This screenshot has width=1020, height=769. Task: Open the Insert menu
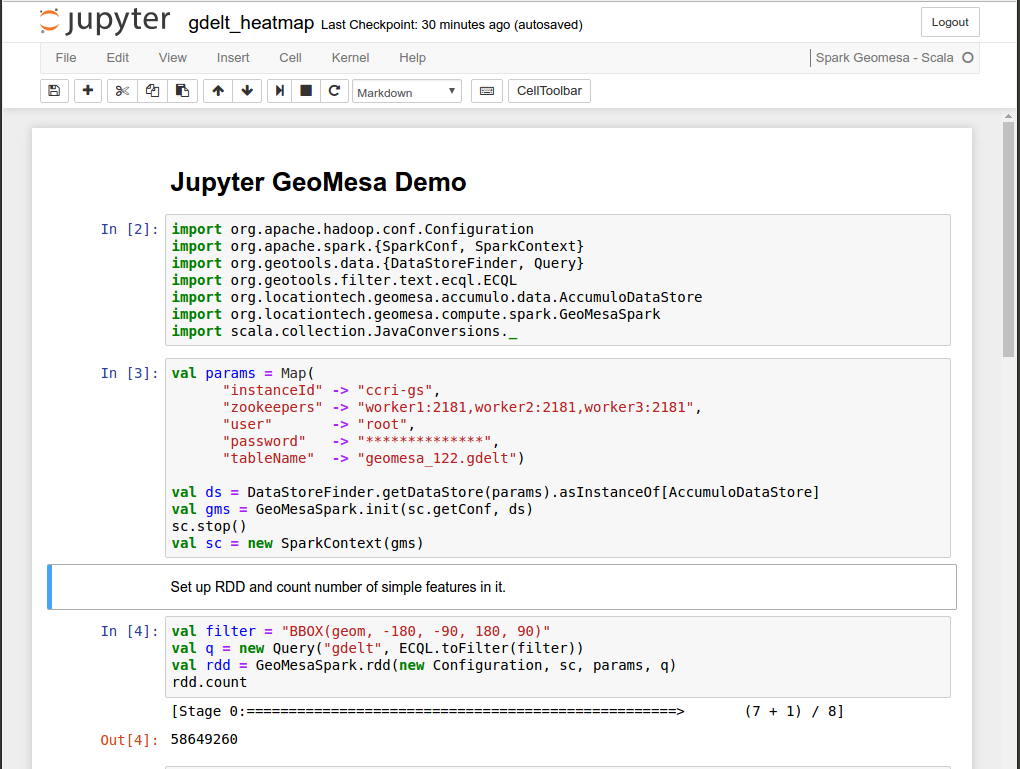233,58
